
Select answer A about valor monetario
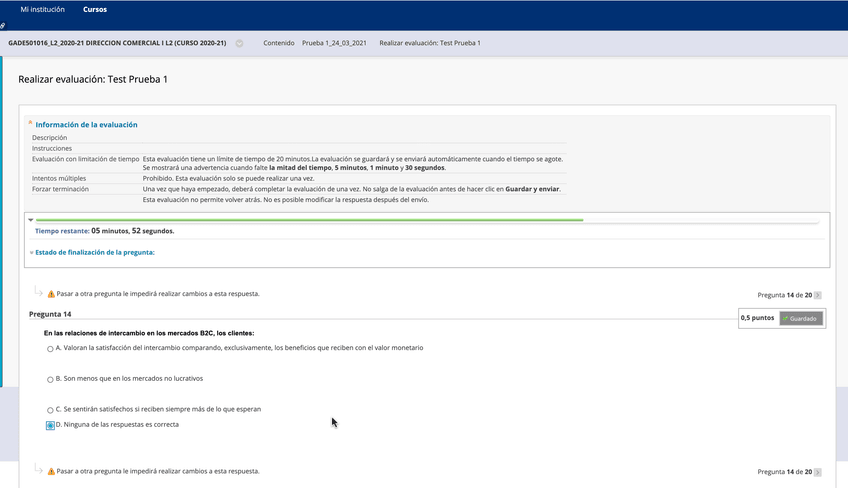[x=50, y=349]
